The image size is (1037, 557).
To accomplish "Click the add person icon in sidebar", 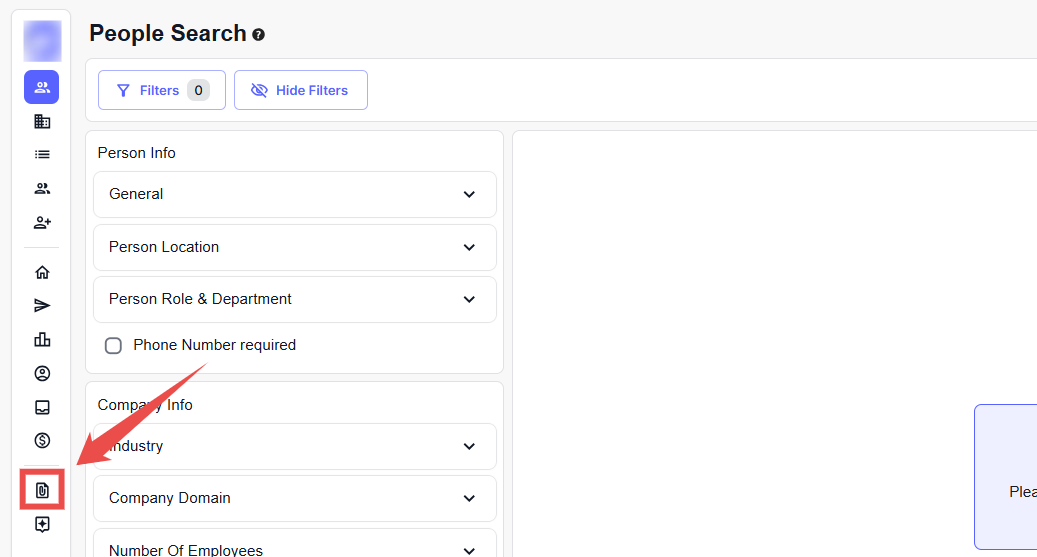I will (x=42, y=222).
